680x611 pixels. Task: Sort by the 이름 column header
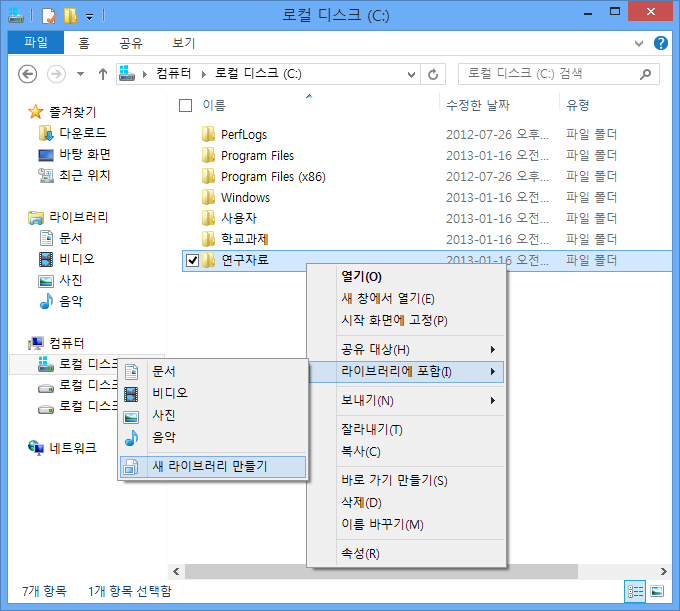pyautogui.click(x=214, y=105)
